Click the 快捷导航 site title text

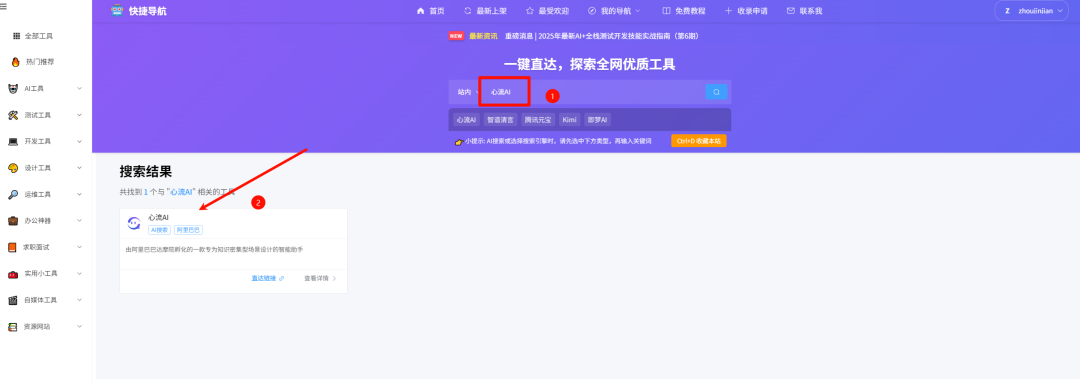[147, 11]
